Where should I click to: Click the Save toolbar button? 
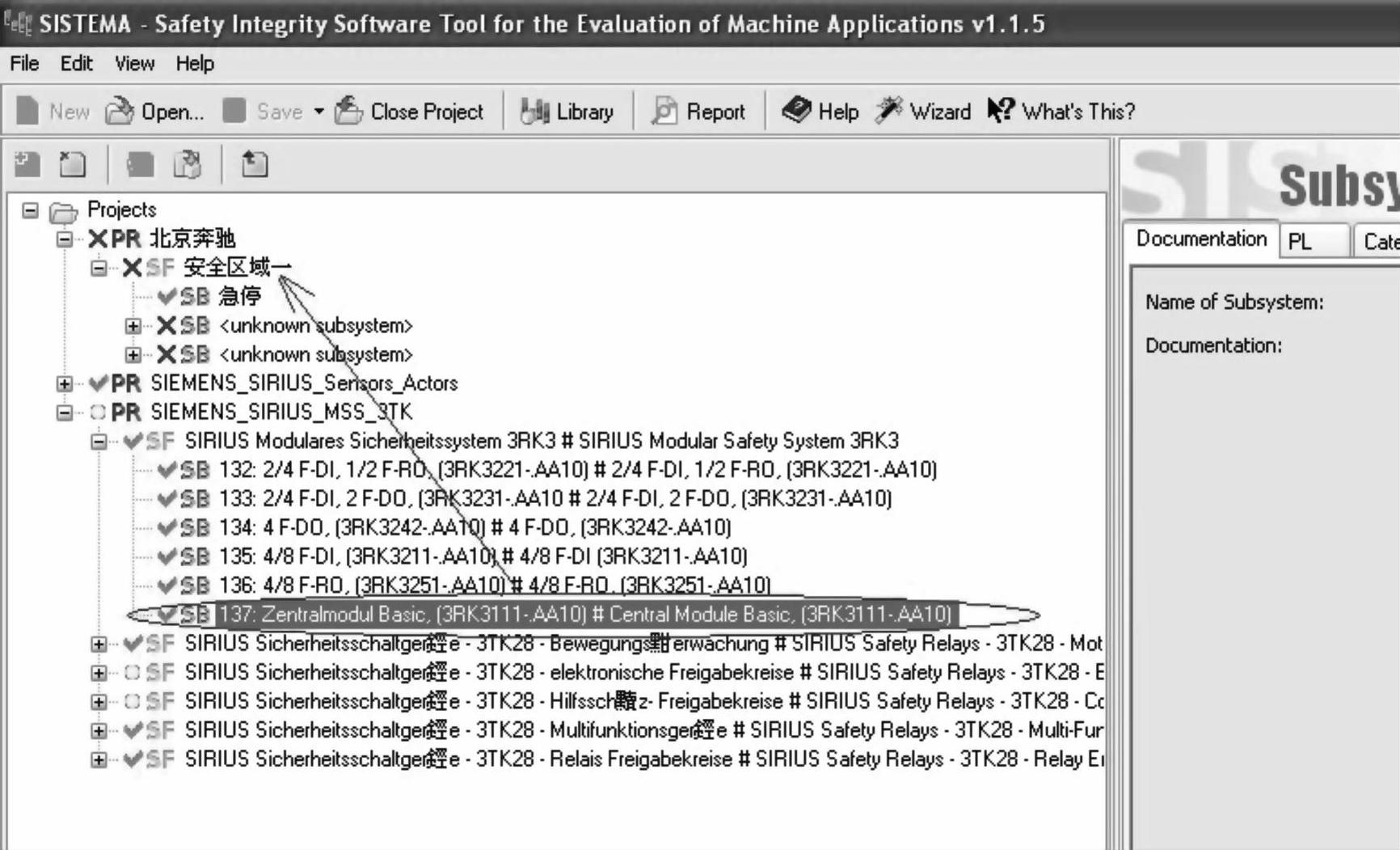coord(263,112)
